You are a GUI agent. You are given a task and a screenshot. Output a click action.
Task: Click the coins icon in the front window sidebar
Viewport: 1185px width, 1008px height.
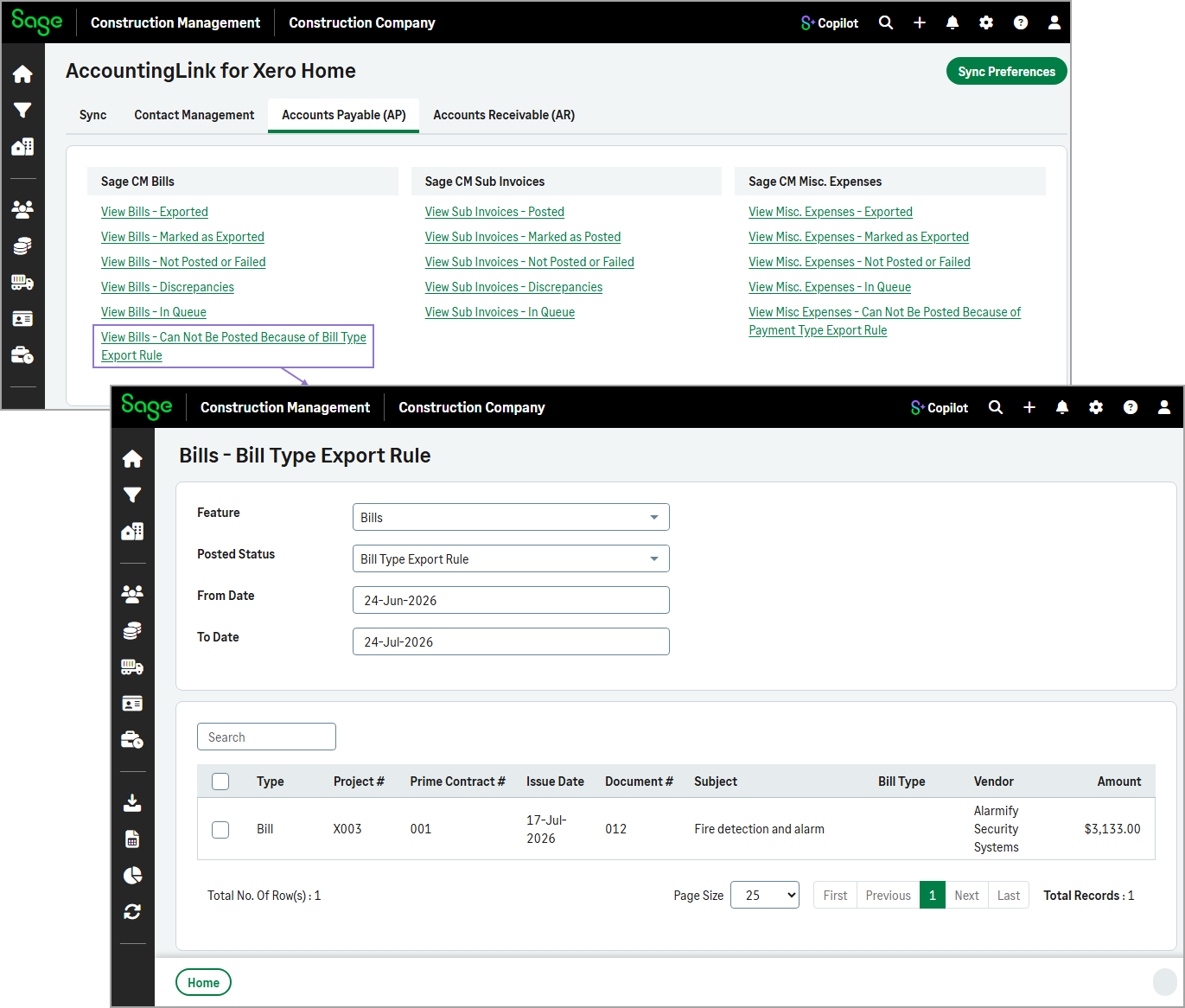pos(132,631)
